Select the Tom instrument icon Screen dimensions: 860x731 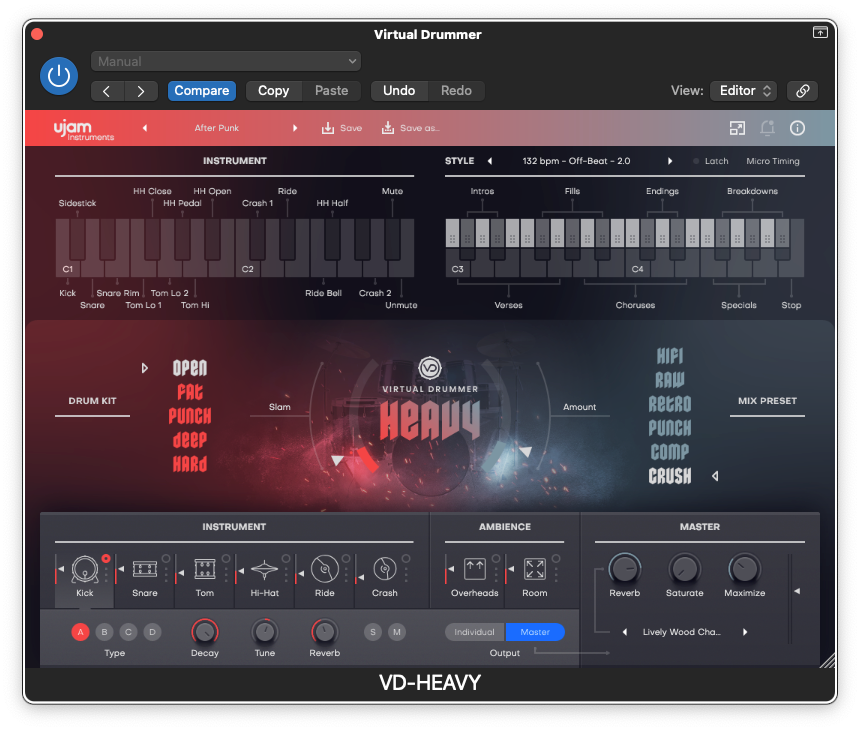pyautogui.click(x=205, y=569)
